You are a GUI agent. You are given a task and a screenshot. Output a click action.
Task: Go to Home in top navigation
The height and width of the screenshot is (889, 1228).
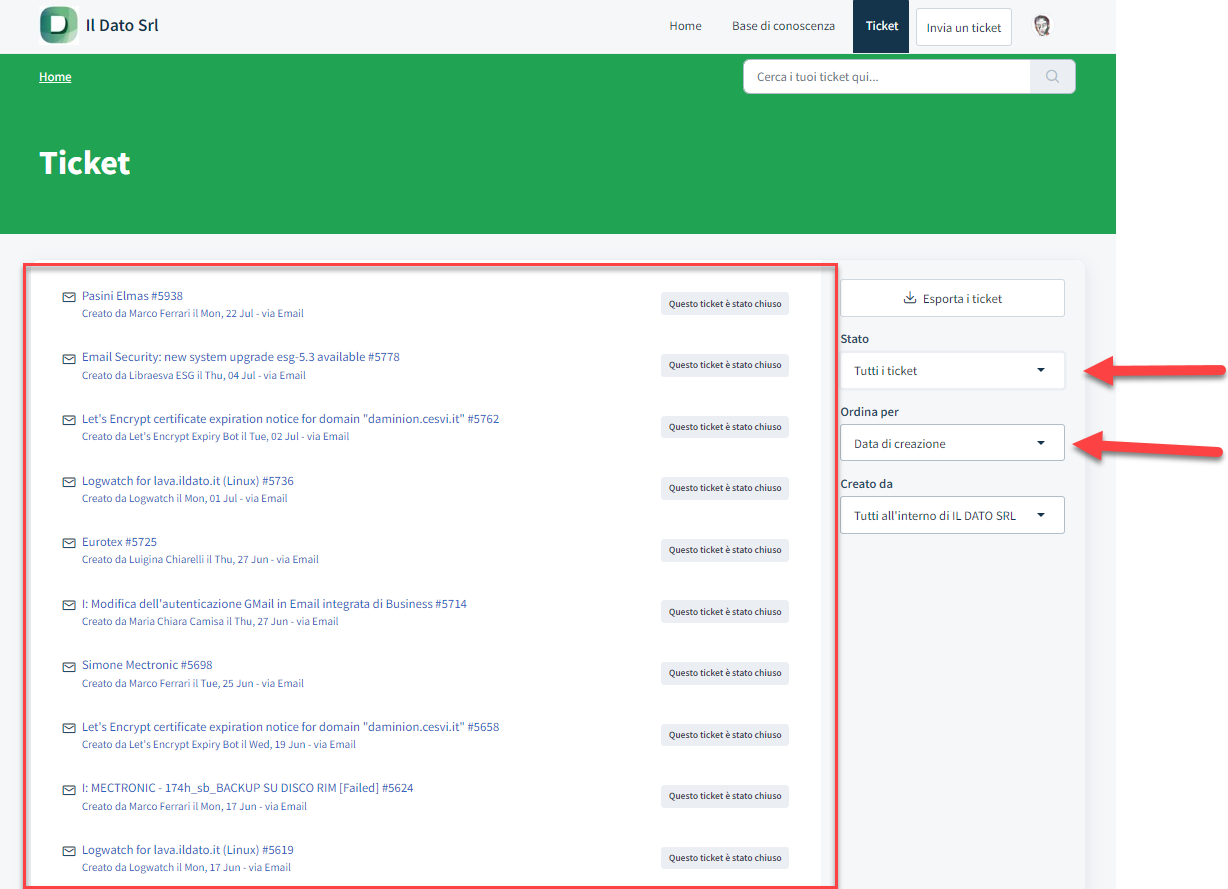[x=685, y=26]
